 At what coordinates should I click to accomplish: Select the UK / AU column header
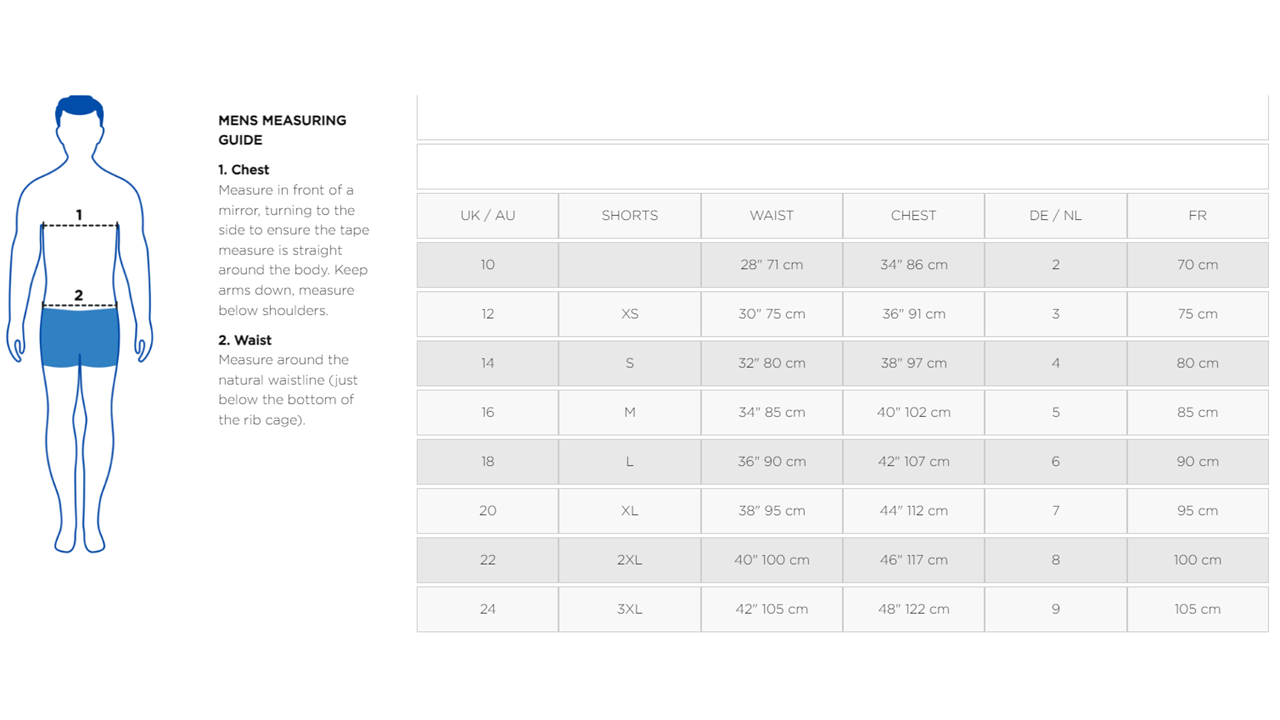click(x=487, y=215)
